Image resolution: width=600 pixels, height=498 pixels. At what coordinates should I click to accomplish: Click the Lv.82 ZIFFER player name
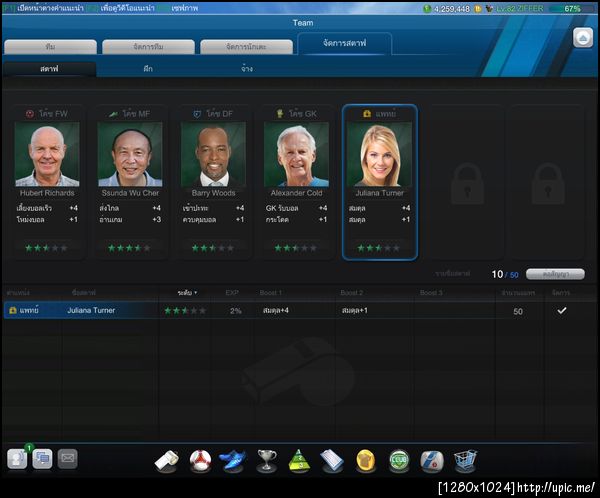(520, 8)
